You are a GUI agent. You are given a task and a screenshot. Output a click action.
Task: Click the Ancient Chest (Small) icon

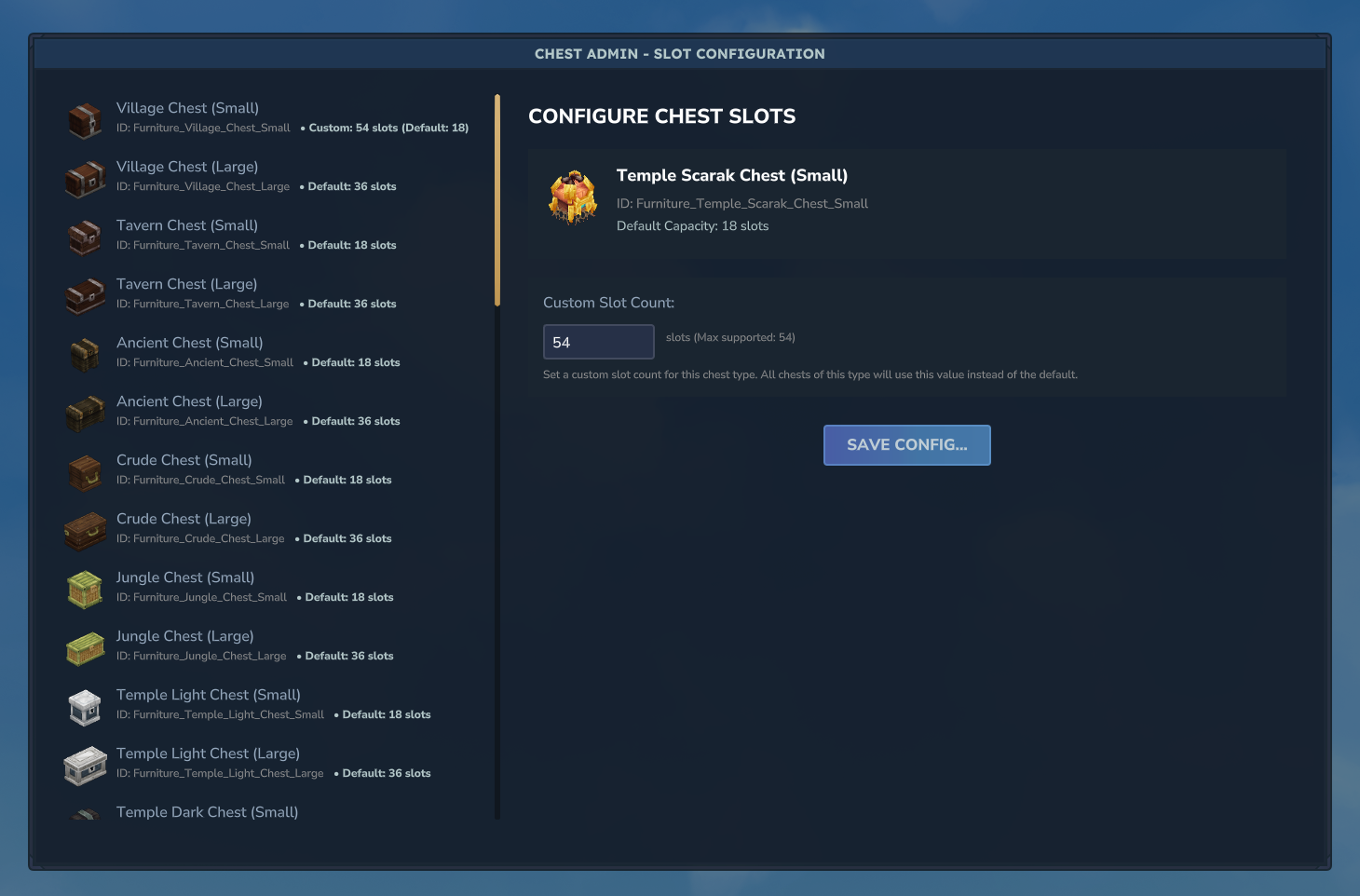pos(85,354)
